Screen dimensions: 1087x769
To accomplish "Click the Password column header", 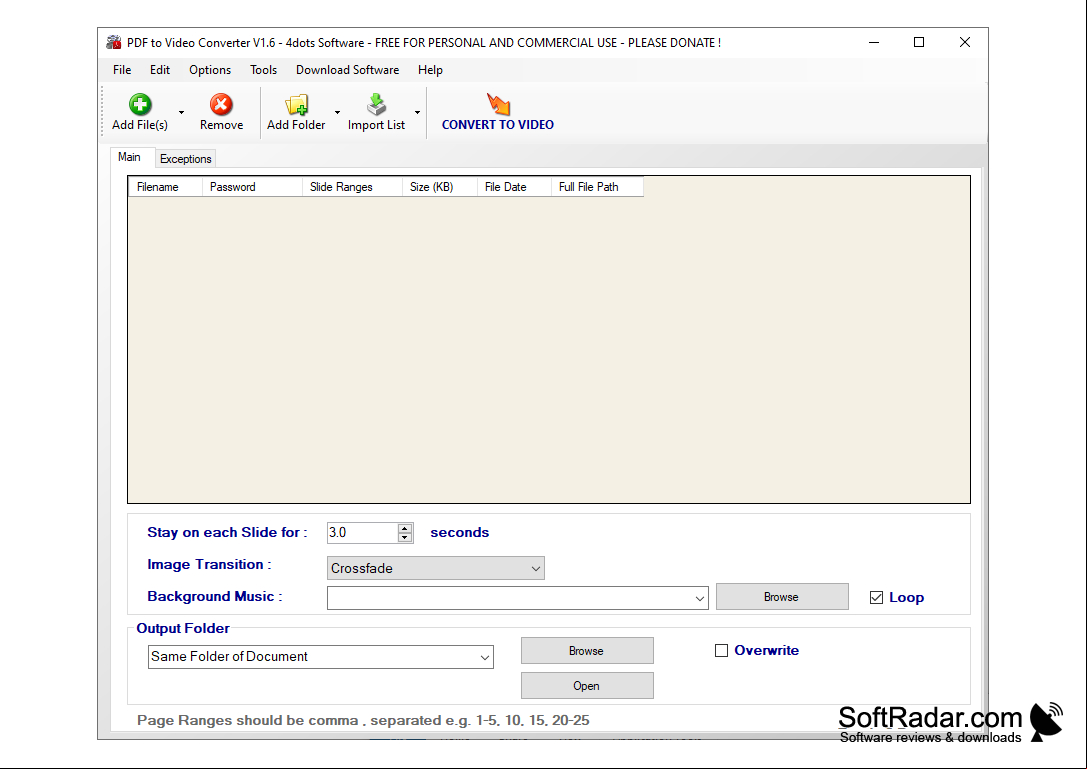I will point(252,187).
